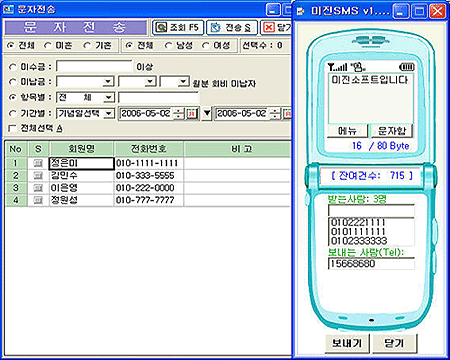Click the 조회 F5 search button
This screenshot has height=360, width=450.
(x=178, y=27)
